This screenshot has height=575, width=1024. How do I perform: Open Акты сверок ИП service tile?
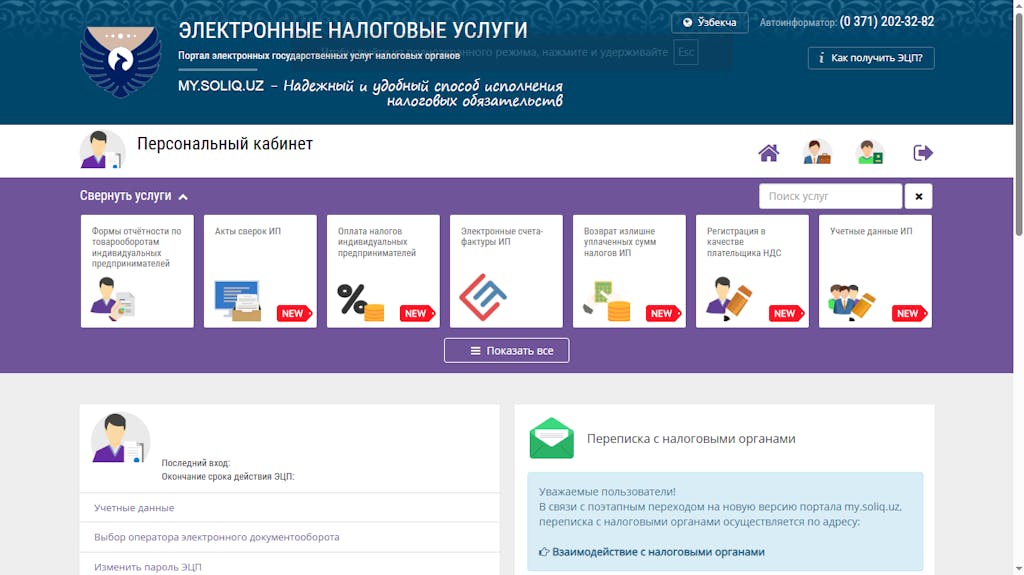point(260,271)
